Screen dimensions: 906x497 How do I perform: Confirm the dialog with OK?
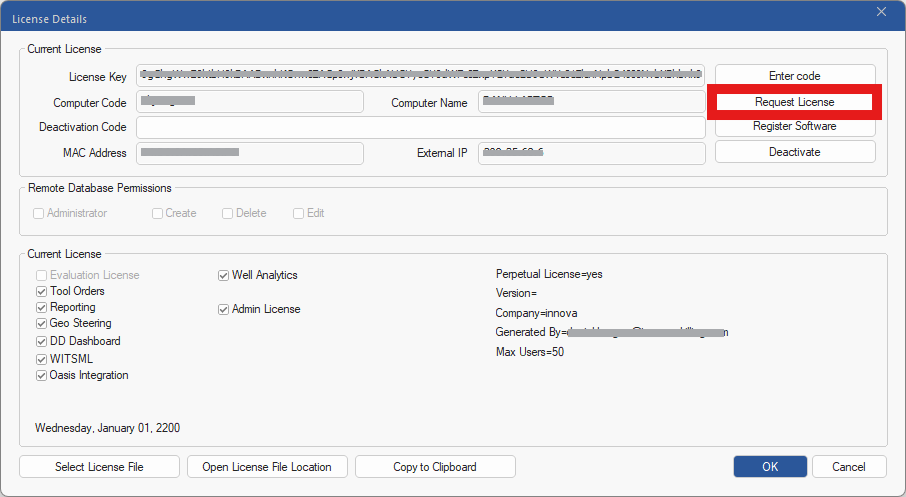click(x=770, y=466)
